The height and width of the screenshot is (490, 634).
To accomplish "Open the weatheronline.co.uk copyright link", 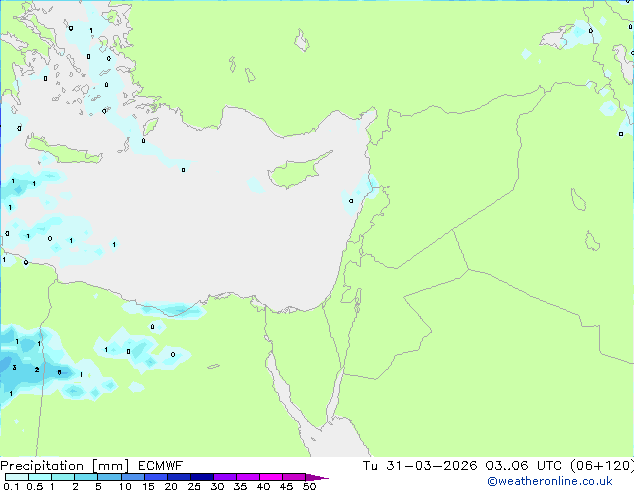I will point(549,481).
